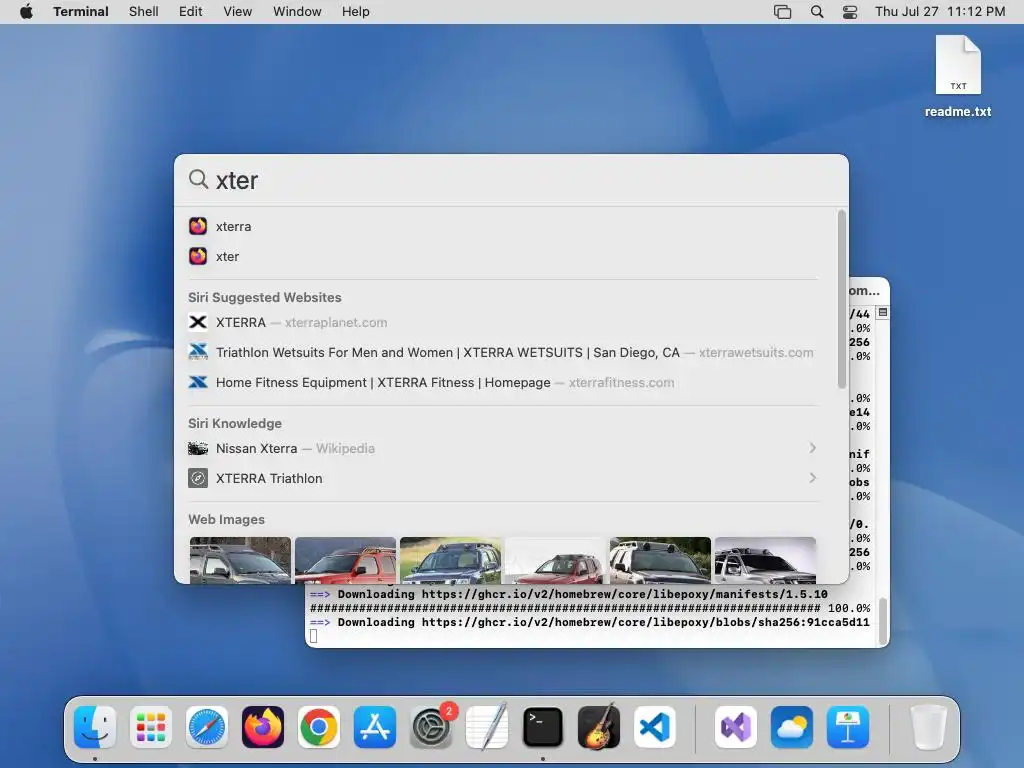
Task: Launch GarageBand from the Dock
Action: (599, 727)
